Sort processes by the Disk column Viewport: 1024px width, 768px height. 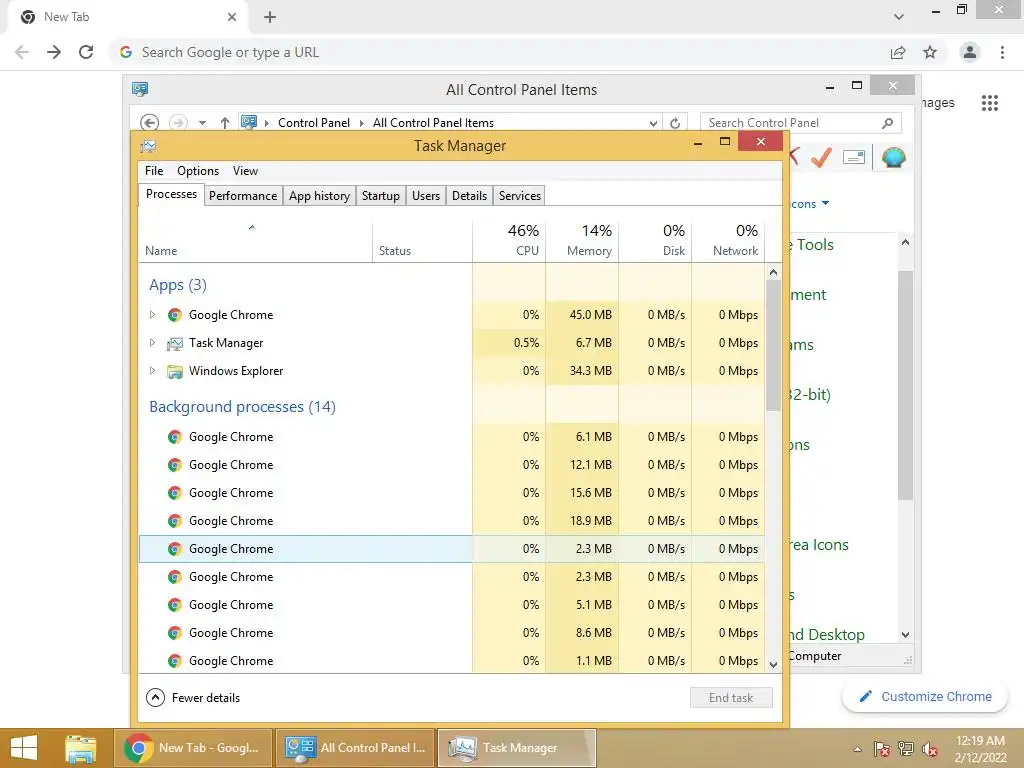[656, 241]
